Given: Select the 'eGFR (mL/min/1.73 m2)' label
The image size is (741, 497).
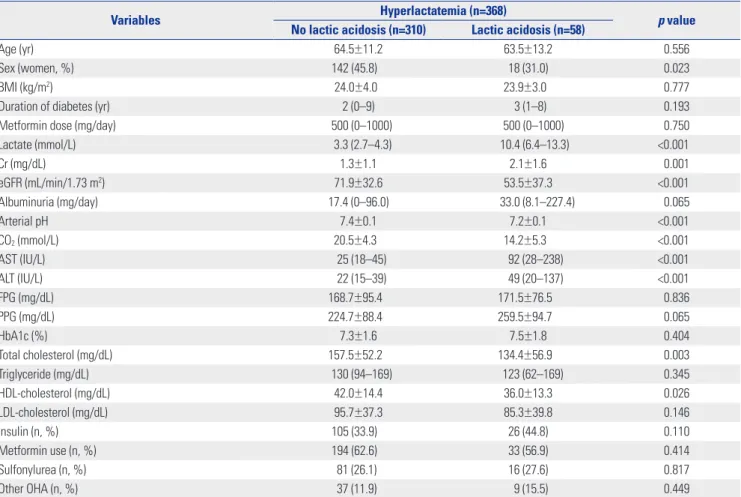Looking at the screenshot, I should click(x=52, y=183).
